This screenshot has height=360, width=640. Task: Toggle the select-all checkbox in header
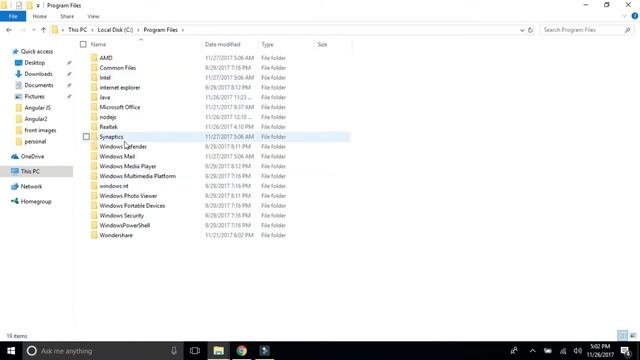(83, 44)
